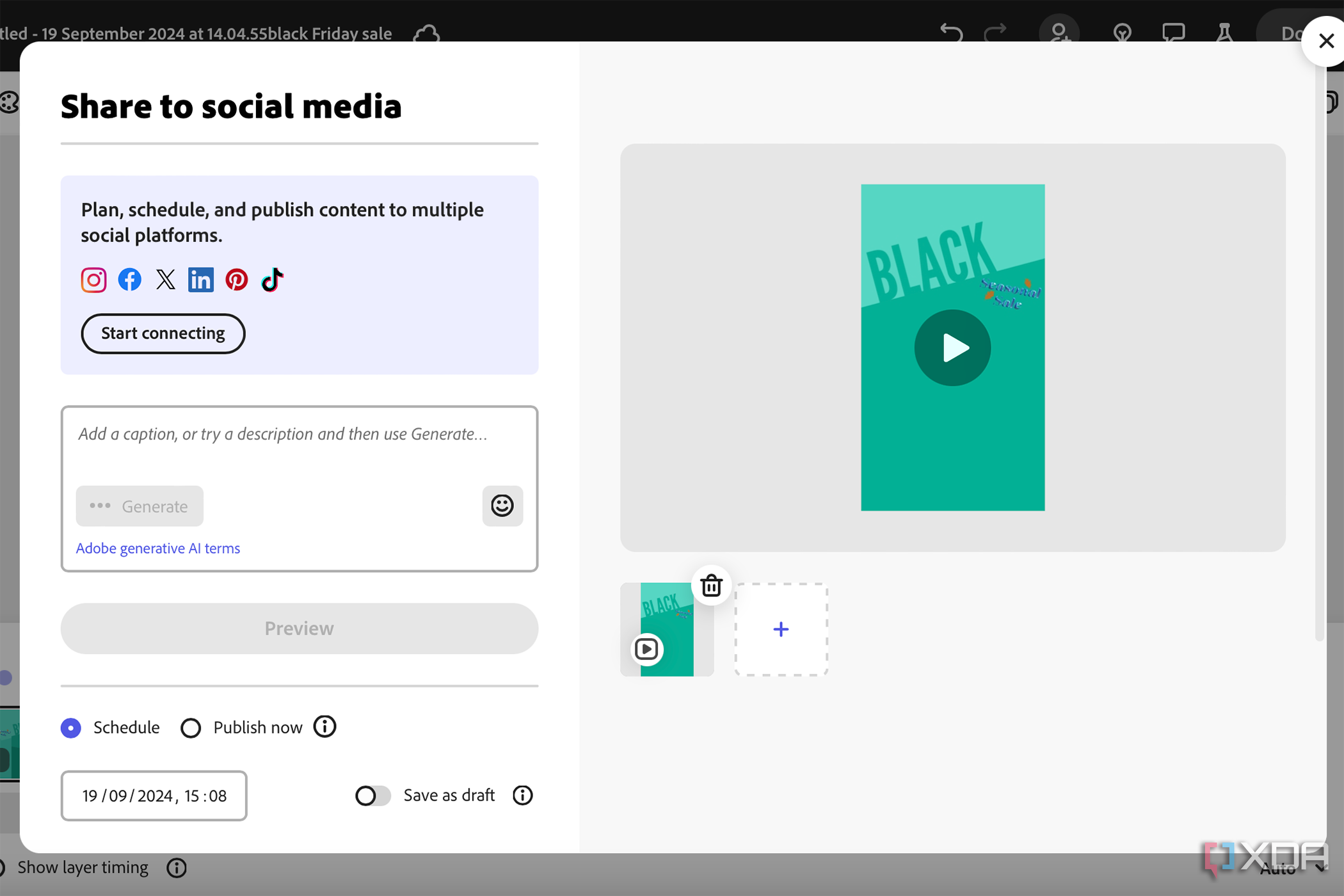
Task: Click the scheduled date input field
Action: pos(153,796)
